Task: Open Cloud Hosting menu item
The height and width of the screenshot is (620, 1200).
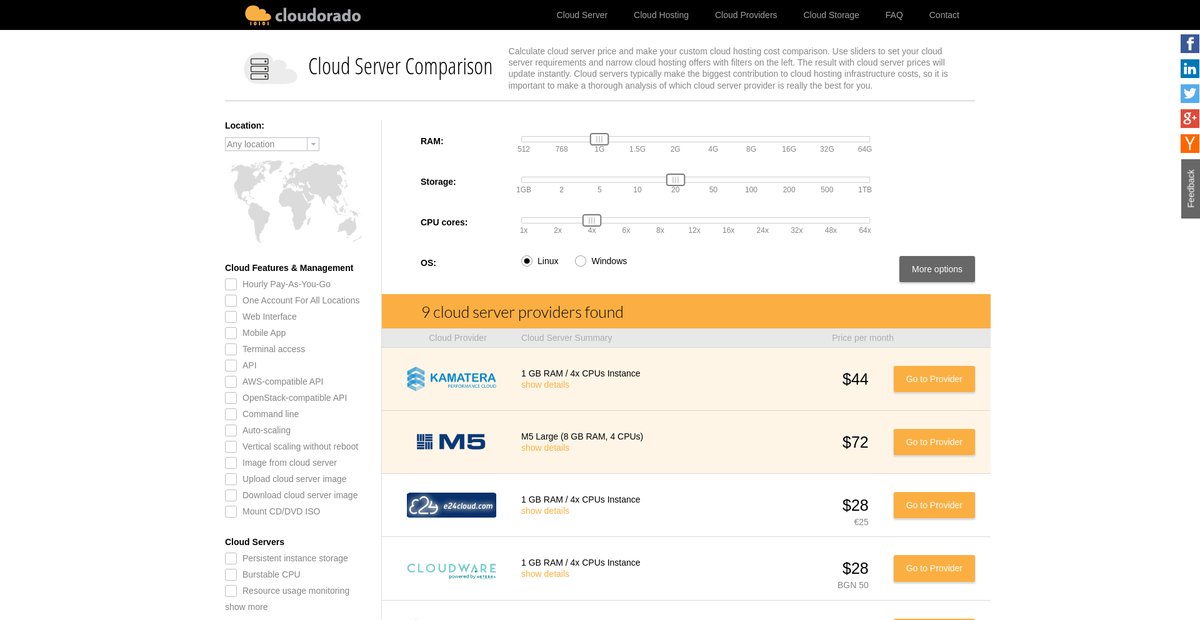Action: [661, 15]
